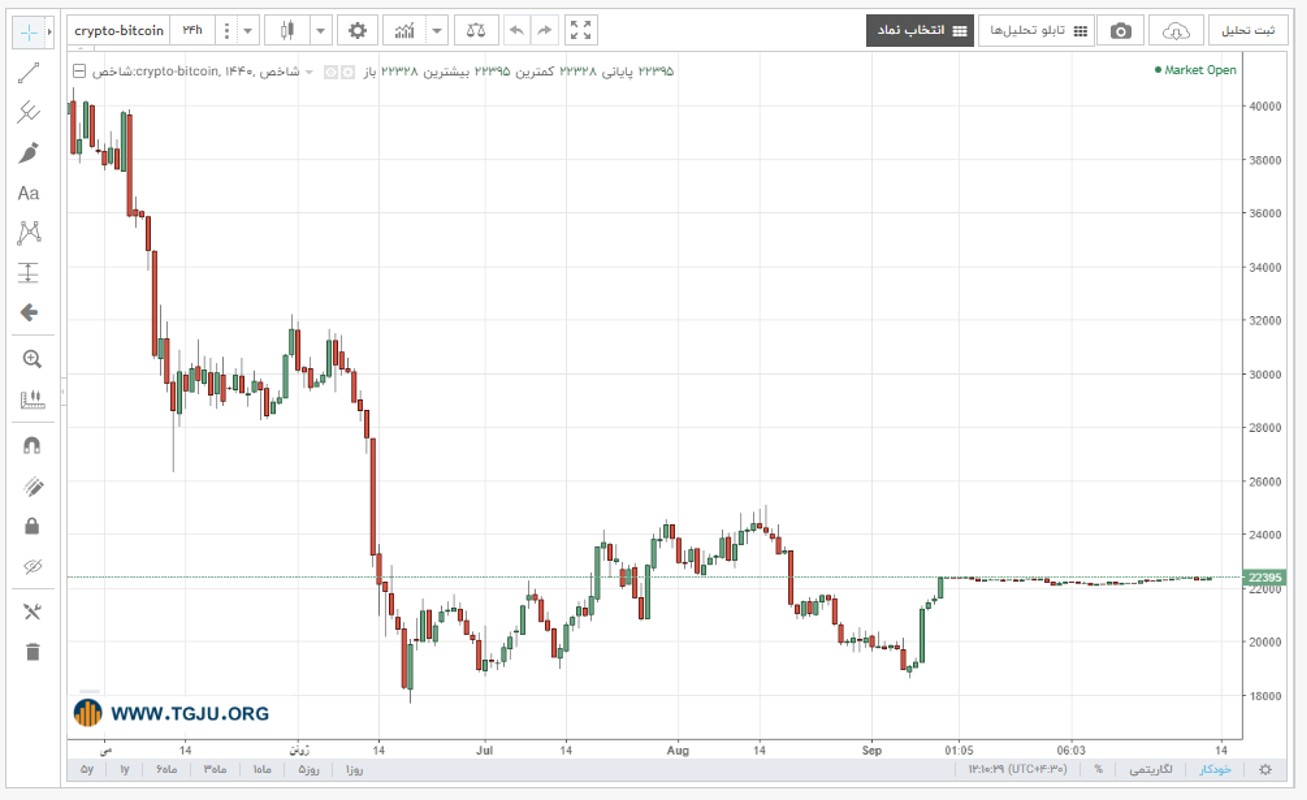Expand the interval dropdown next to 24h
This screenshot has width=1307, height=800.
click(x=249, y=30)
